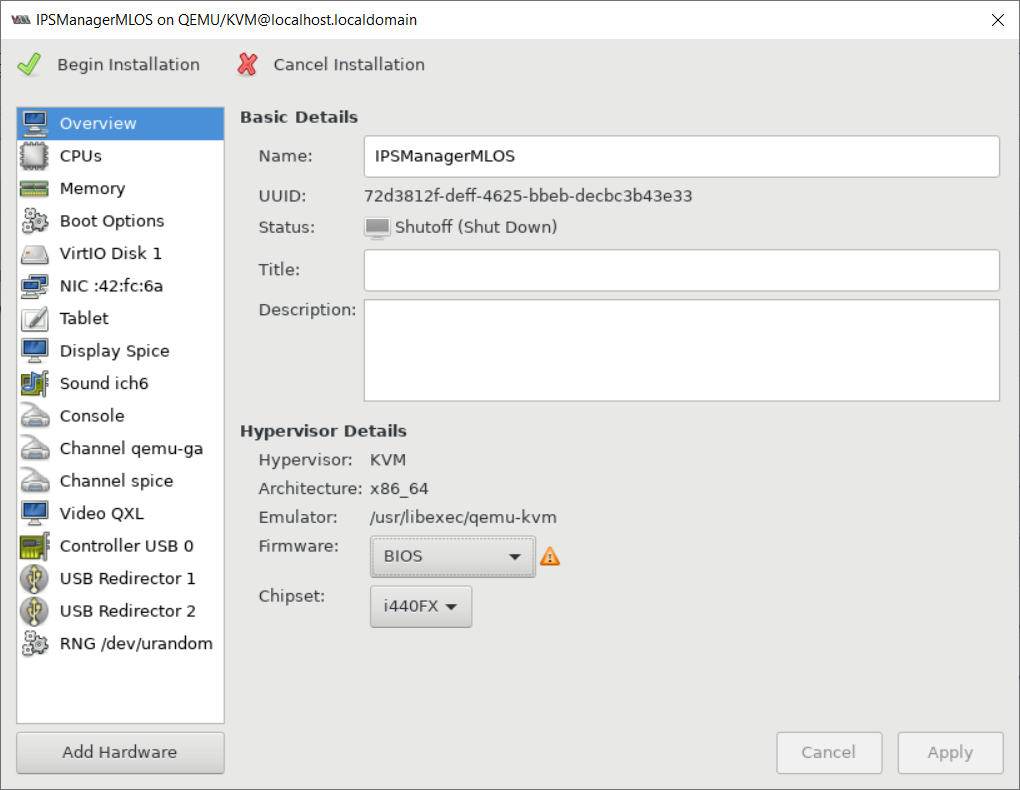Click the Console serial device icon
The height and width of the screenshot is (790, 1020).
(x=34, y=416)
